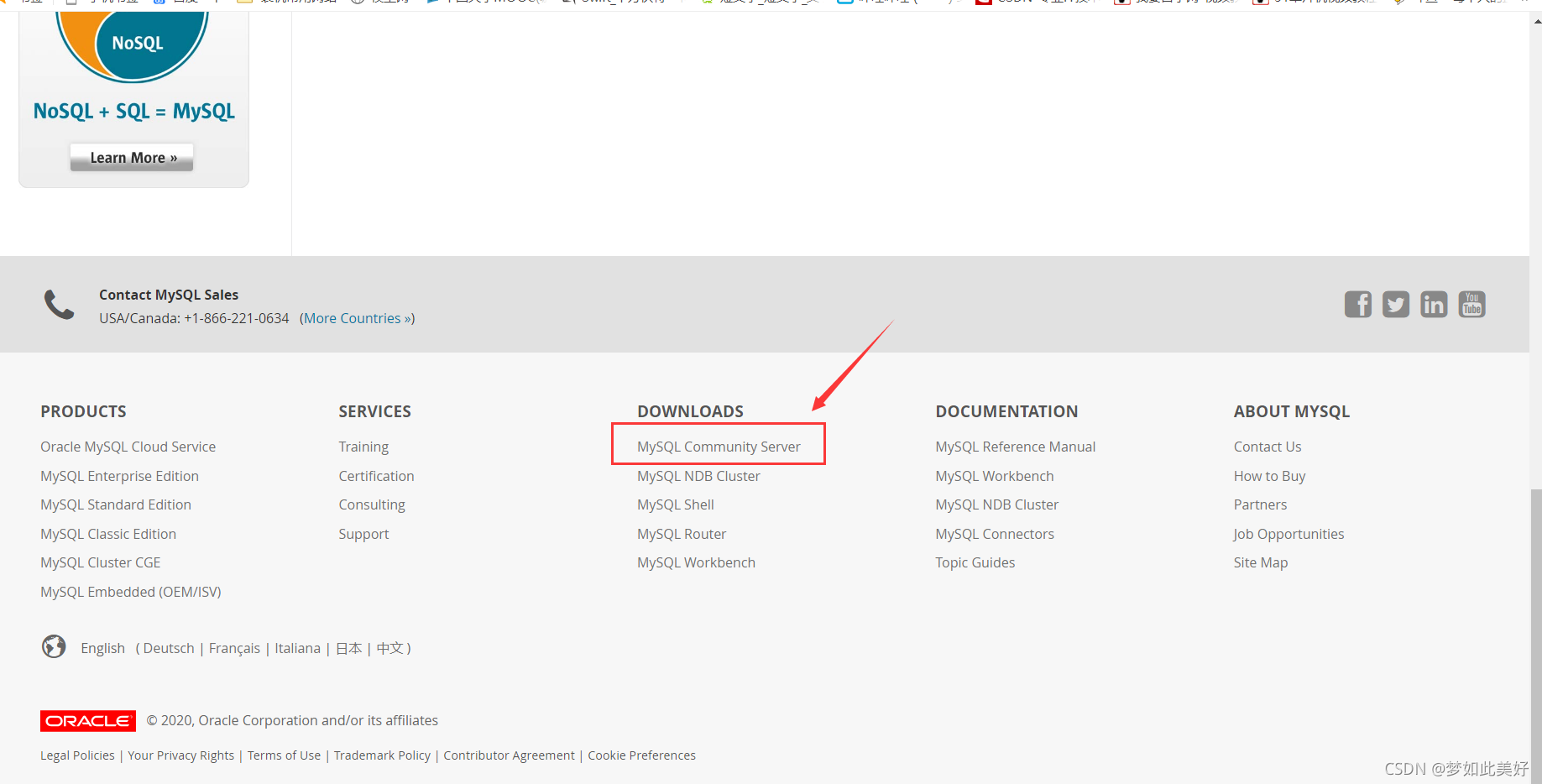Click the Contact MySQL Sales heading
1542x784 pixels.
click(x=169, y=295)
